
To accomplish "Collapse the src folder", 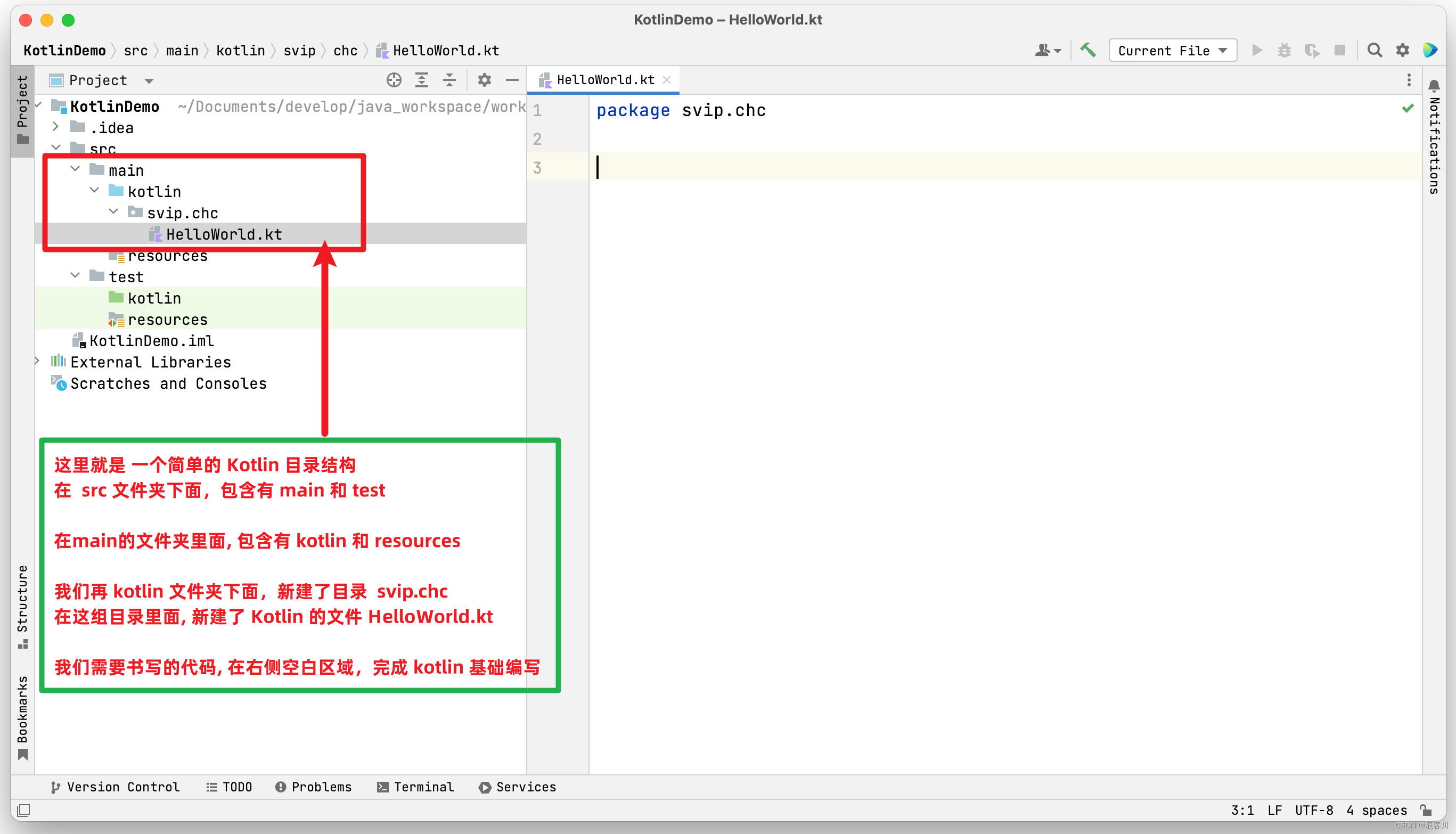I will pyautogui.click(x=55, y=148).
